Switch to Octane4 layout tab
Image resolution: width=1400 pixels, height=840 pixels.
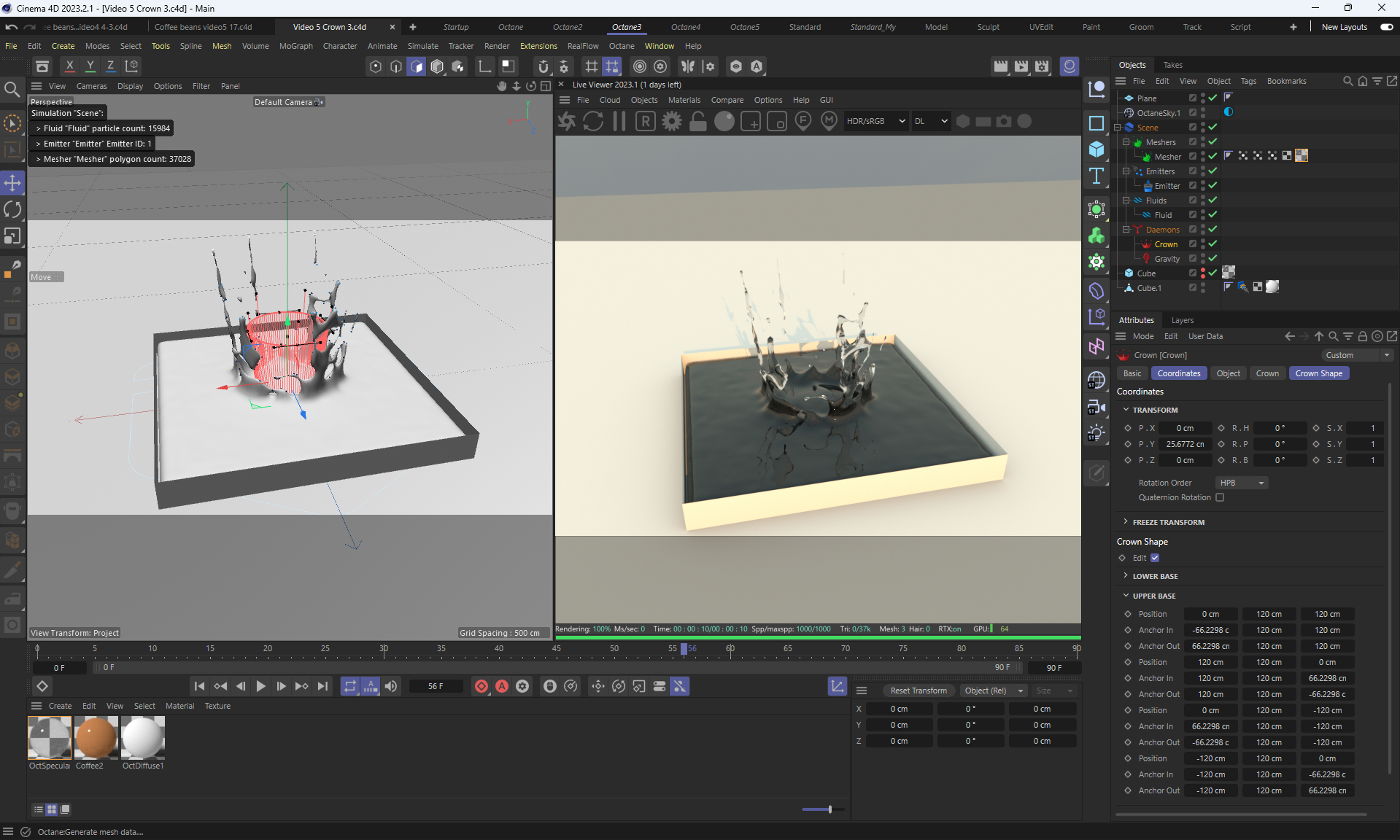[x=685, y=27]
